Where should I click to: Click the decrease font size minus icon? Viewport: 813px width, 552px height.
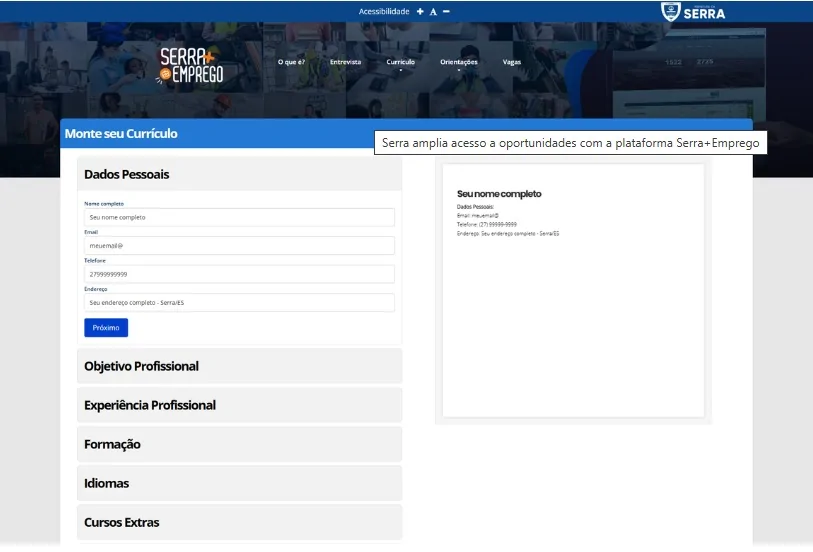click(446, 11)
